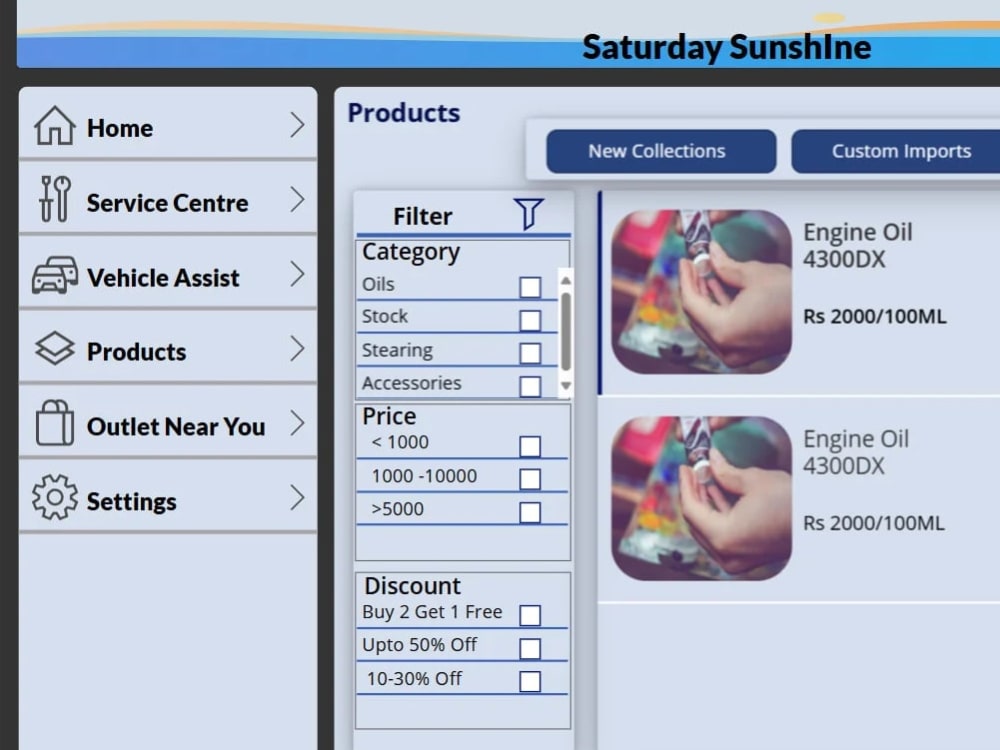Viewport: 1000px width, 750px height.
Task: Click the Filter funnel icon
Action: [x=528, y=214]
